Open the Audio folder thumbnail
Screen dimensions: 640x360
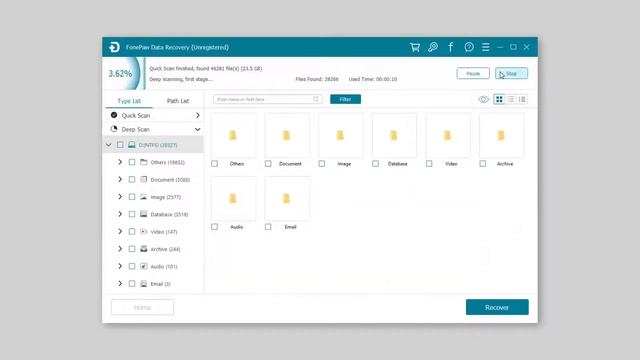point(233,199)
